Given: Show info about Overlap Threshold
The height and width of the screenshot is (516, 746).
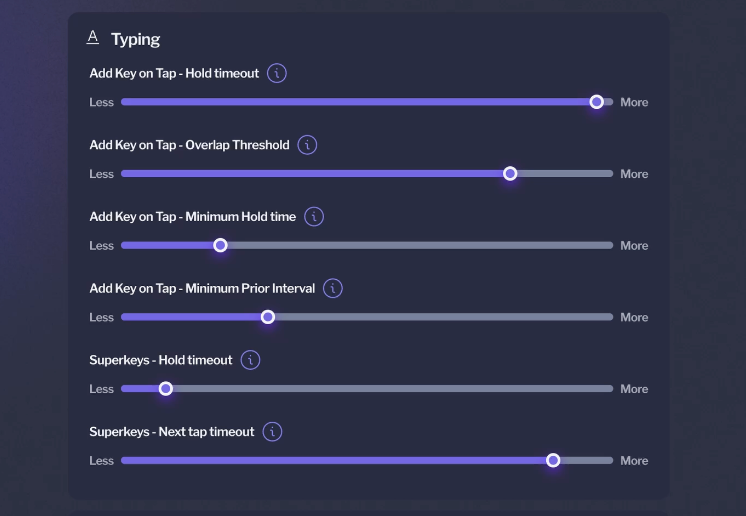Looking at the screenshot, I should (x=308, y=145).
